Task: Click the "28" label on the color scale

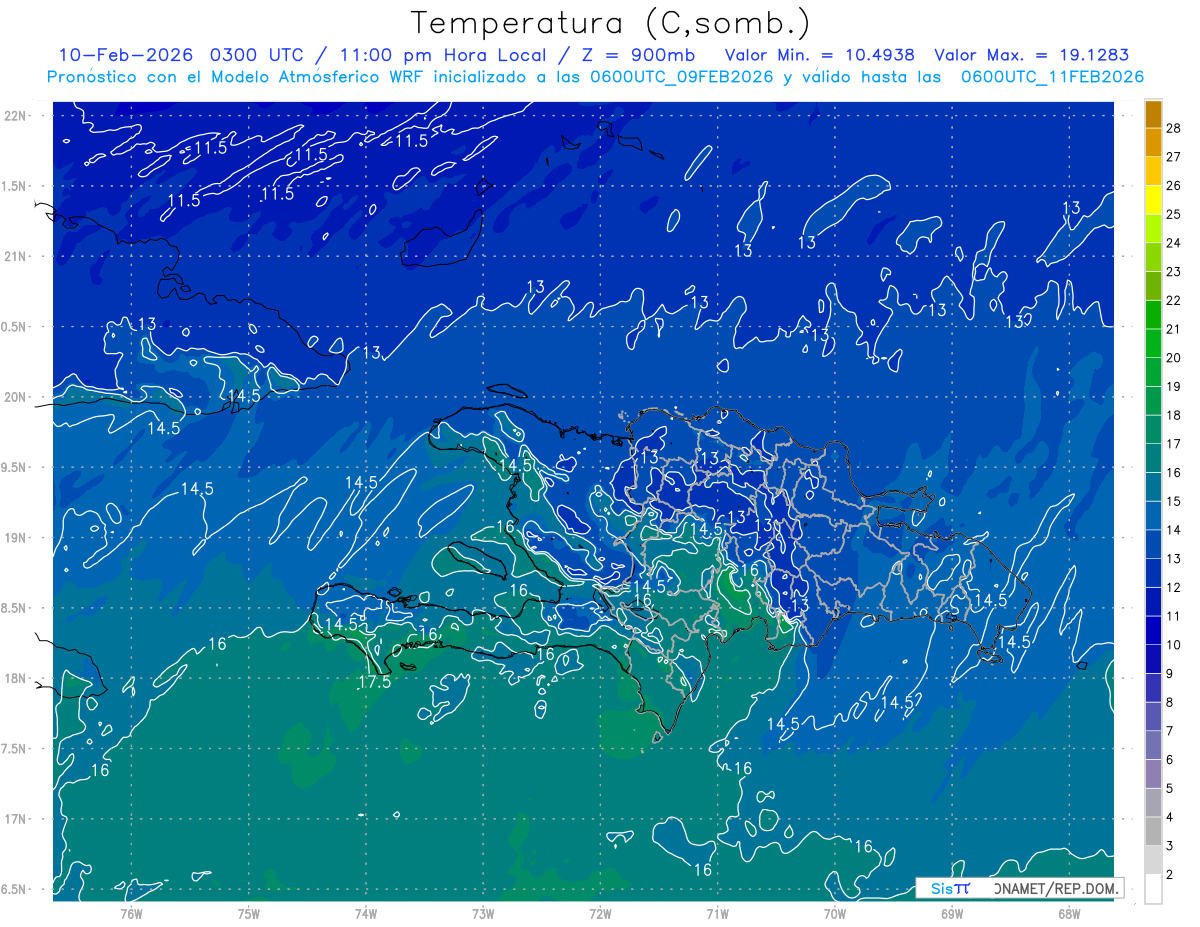Action: coord(1174,127)
